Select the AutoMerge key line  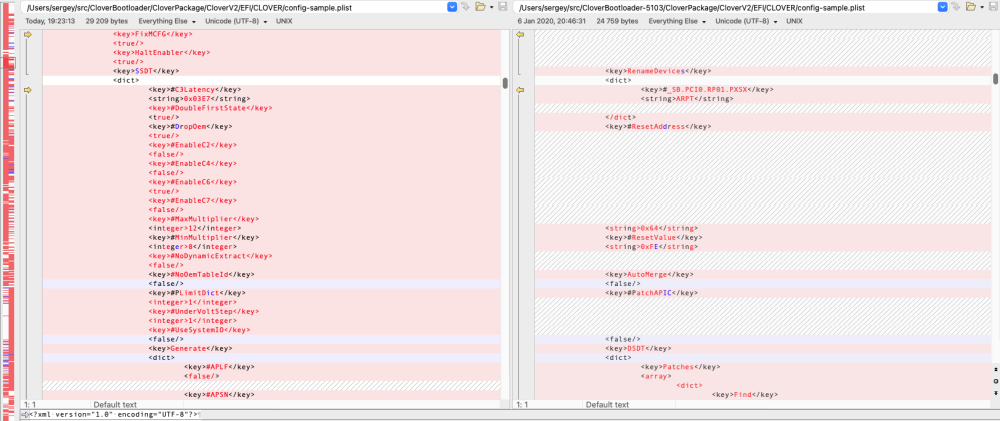pyautogui.click(x=649, y=275)
